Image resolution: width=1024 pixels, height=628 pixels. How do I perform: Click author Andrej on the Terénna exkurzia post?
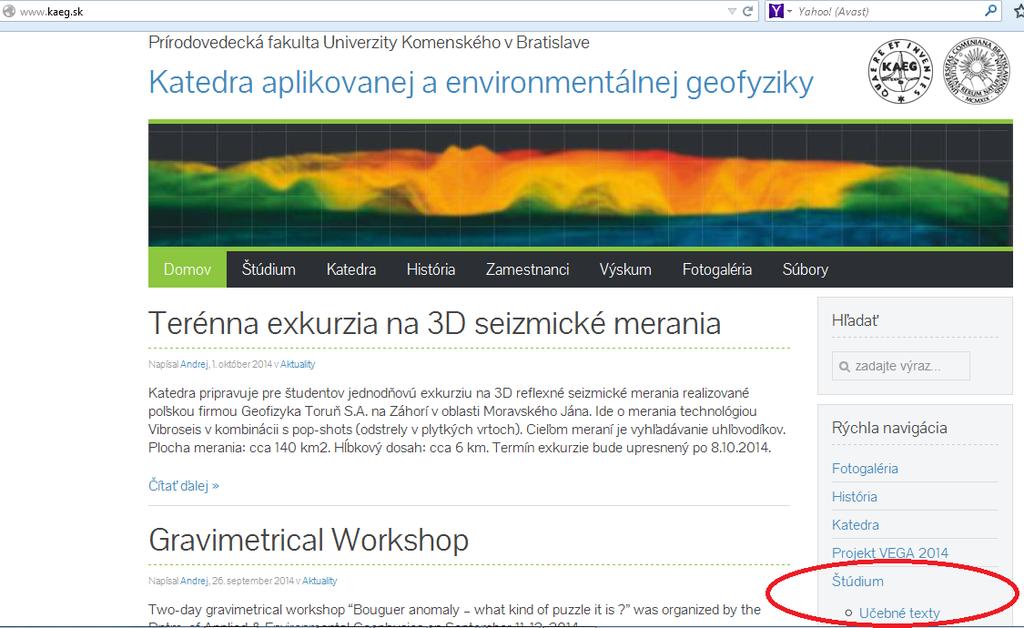click(194, 364)
